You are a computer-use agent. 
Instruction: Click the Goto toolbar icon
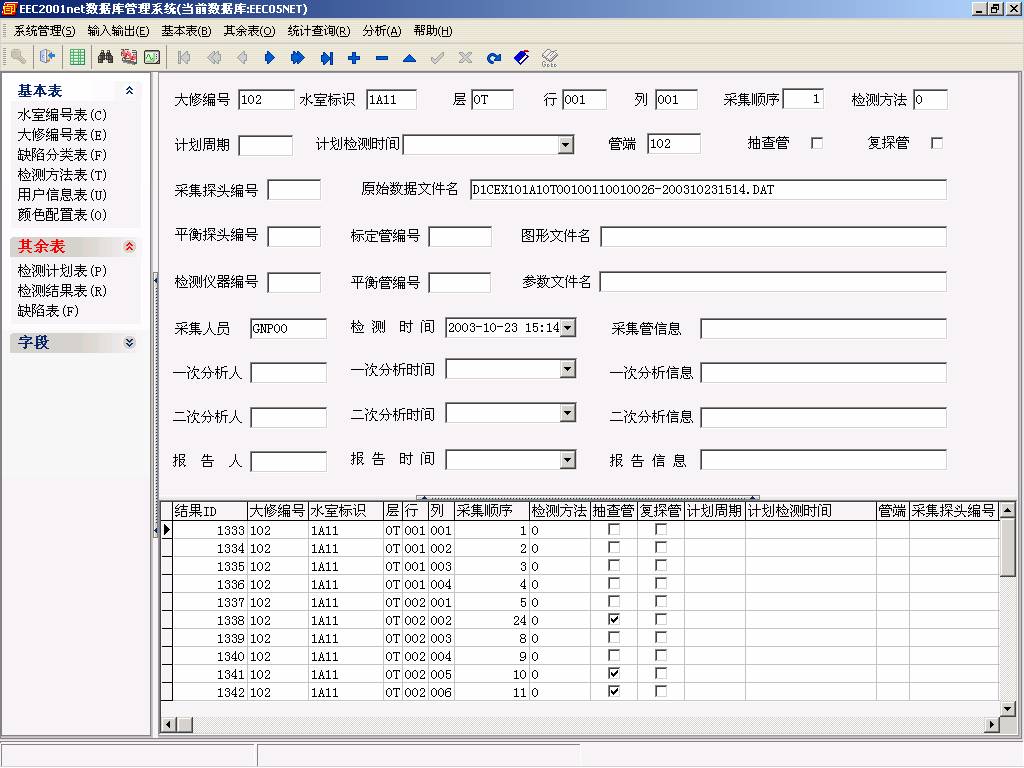[x=549, y=58]
